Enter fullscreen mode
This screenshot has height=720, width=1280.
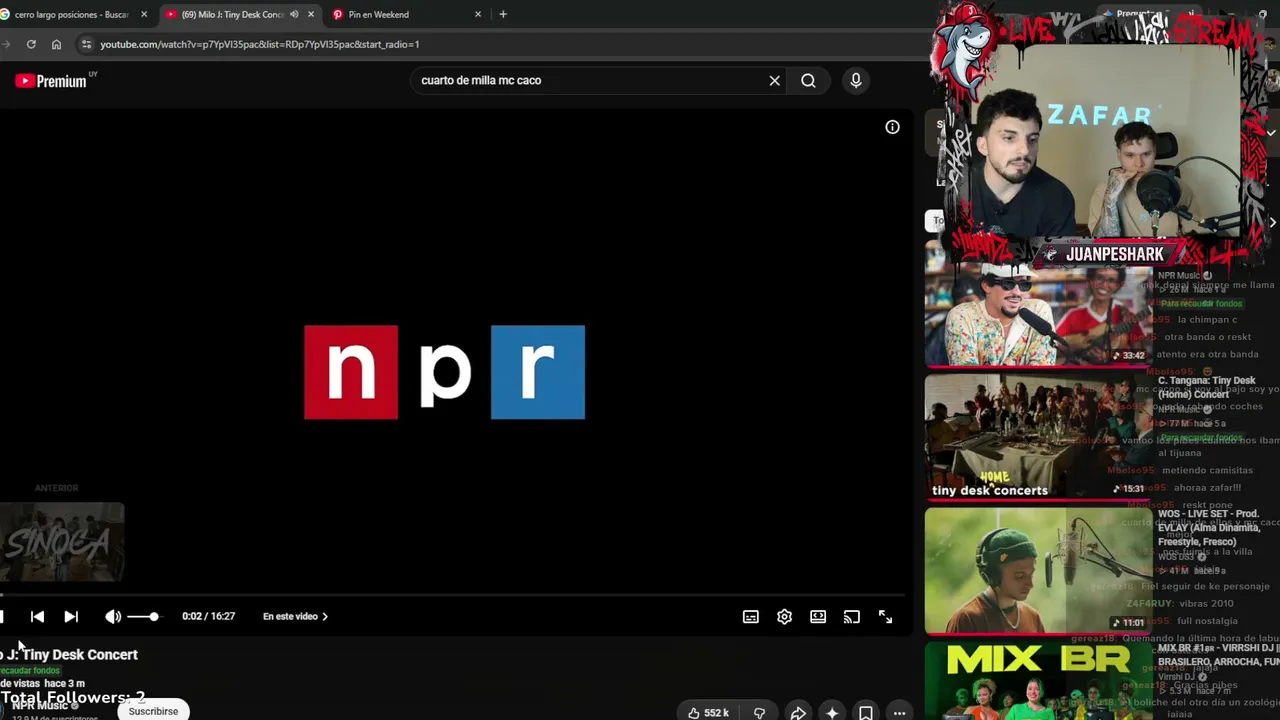pos(885,617)
